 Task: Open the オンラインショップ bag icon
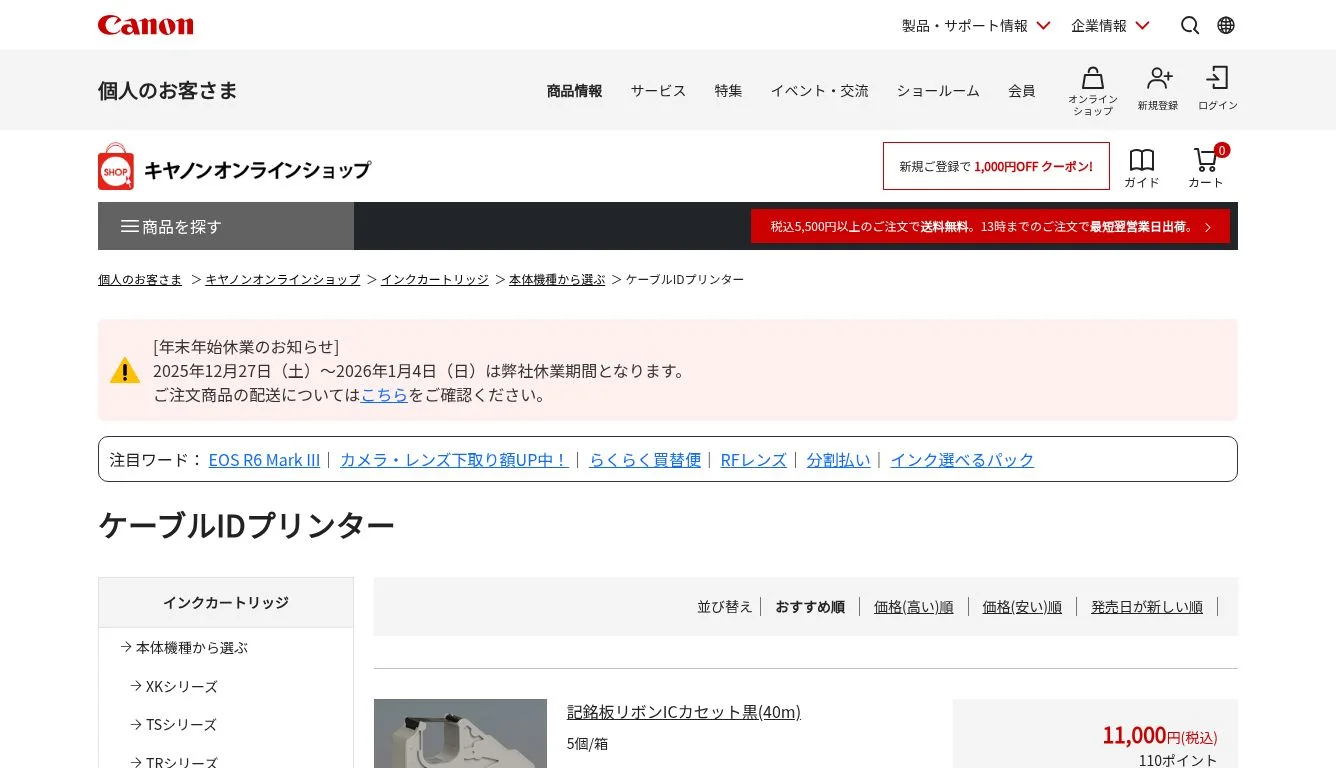pos(1092,80)
